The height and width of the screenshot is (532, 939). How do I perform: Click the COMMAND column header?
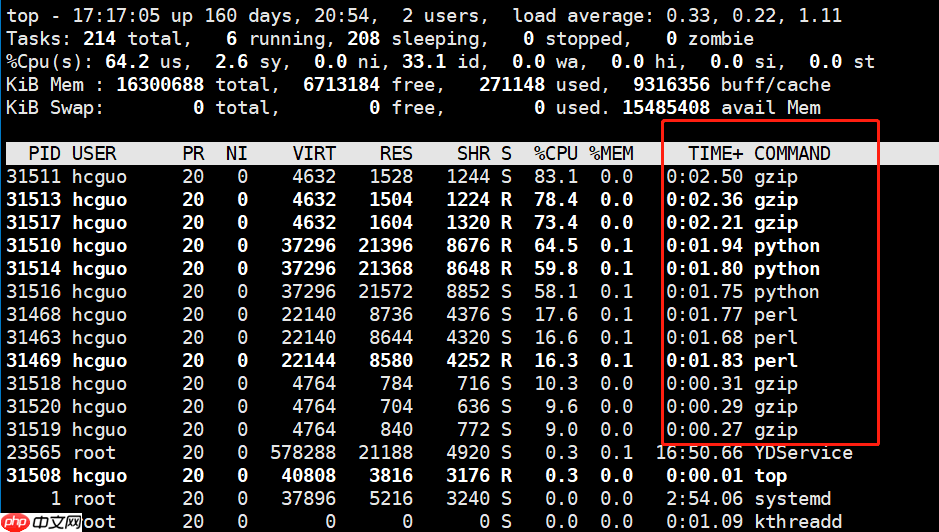click(x=792, y=153)
